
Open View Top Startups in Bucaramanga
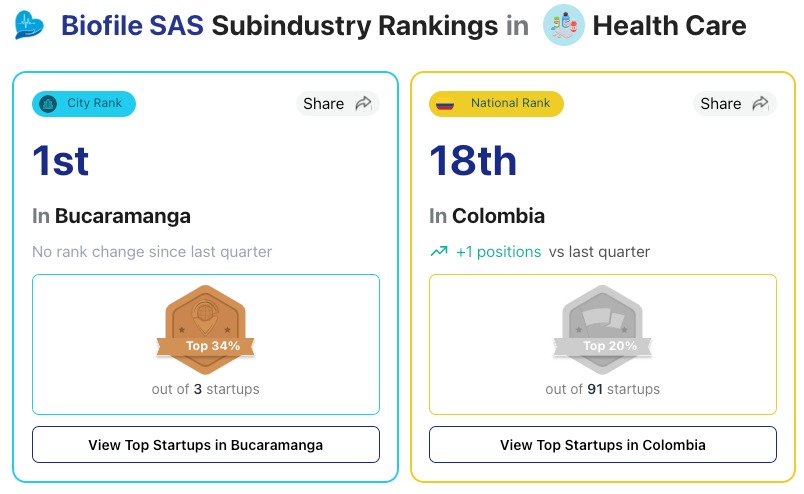(206, 445)
